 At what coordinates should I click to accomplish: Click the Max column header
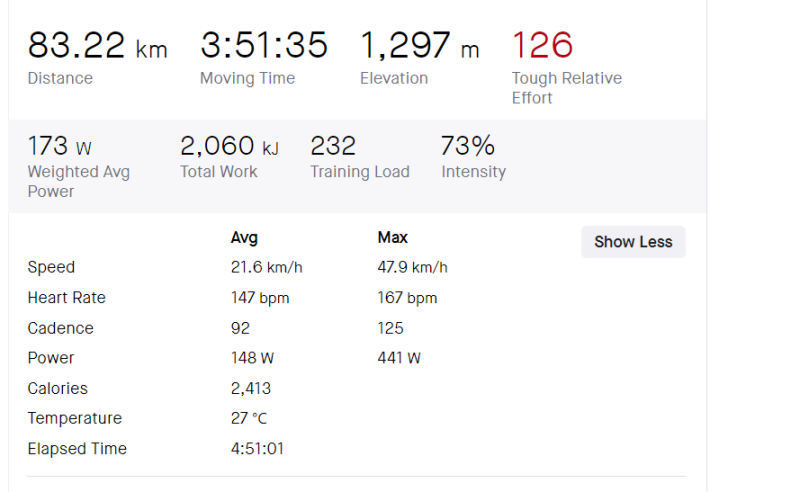pos(392,238)
